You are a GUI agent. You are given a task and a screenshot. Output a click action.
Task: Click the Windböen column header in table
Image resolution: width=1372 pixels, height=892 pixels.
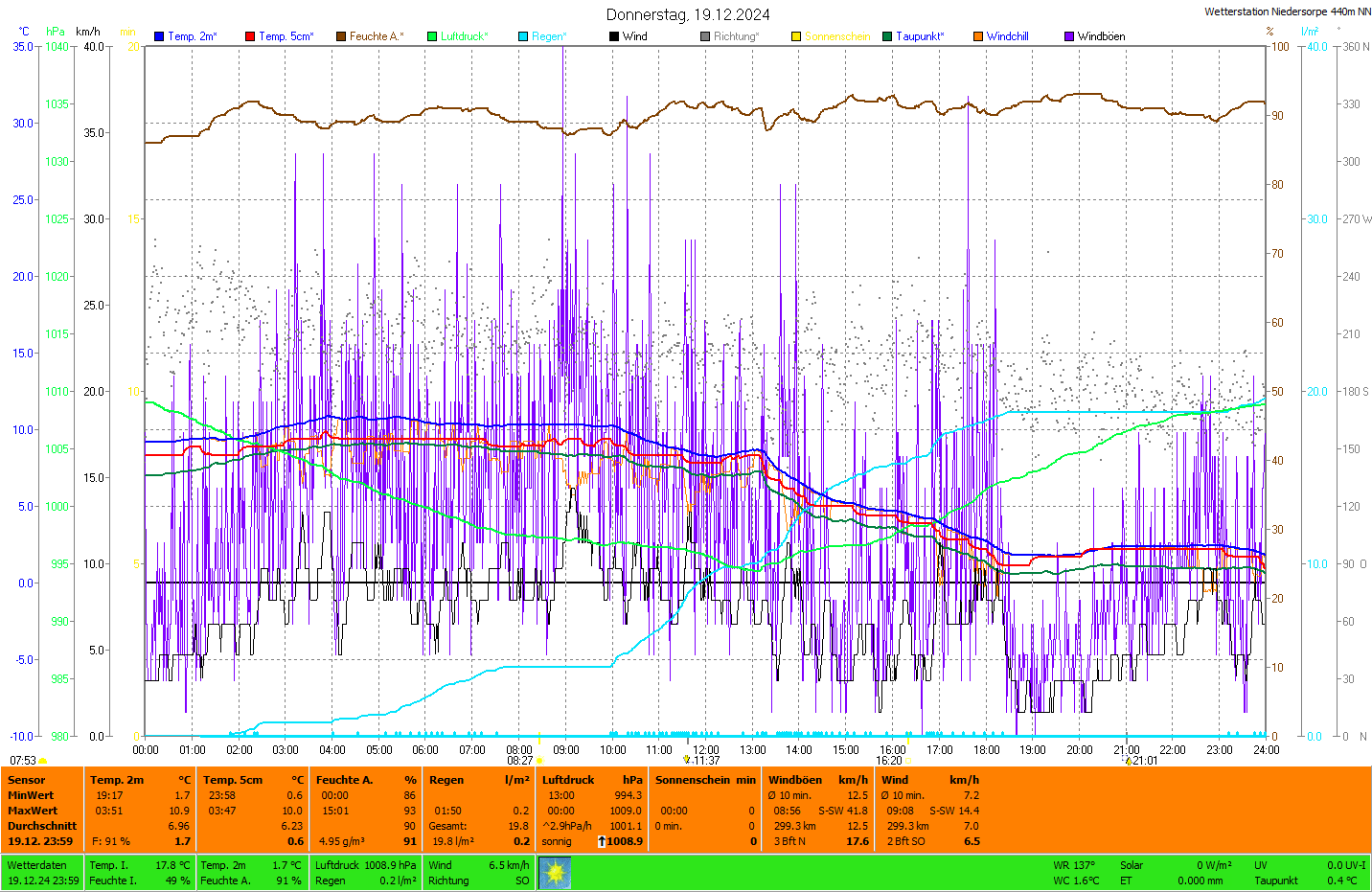(x=795, y=780)
